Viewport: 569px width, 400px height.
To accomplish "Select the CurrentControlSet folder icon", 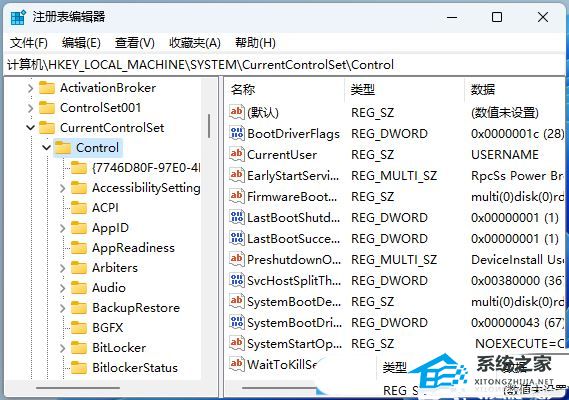I will point(47,128).
